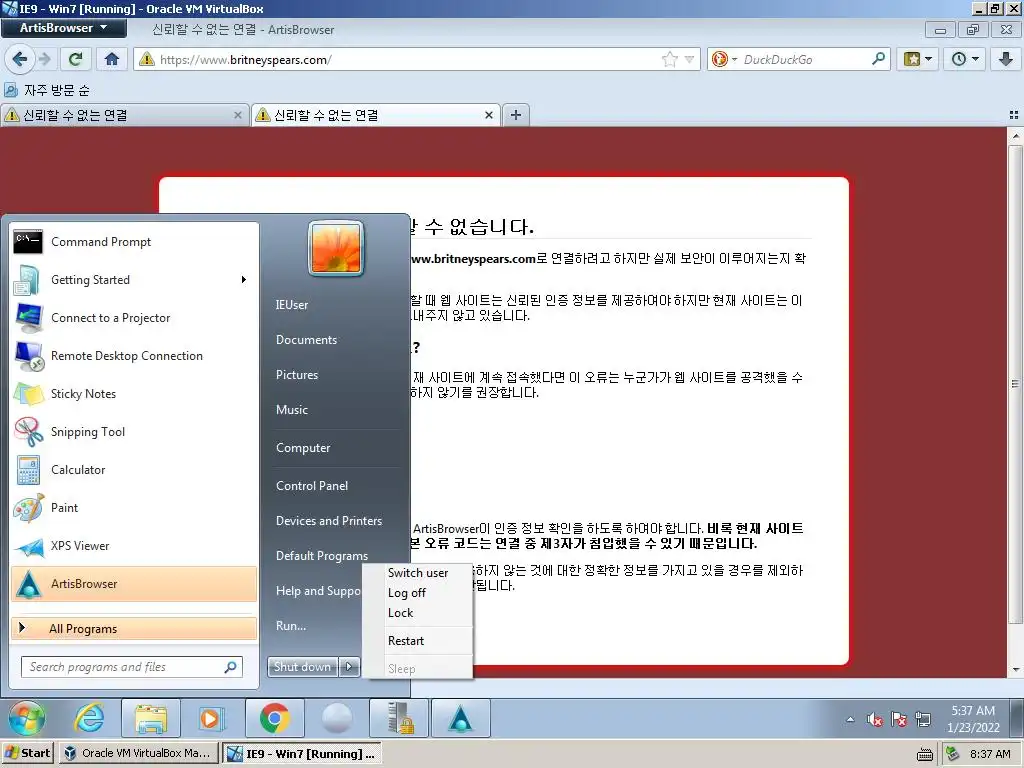Open bookmarks button dropdown arrow
The height and width of the screenshot is (768, 1024).
click(x=929, y=59)
